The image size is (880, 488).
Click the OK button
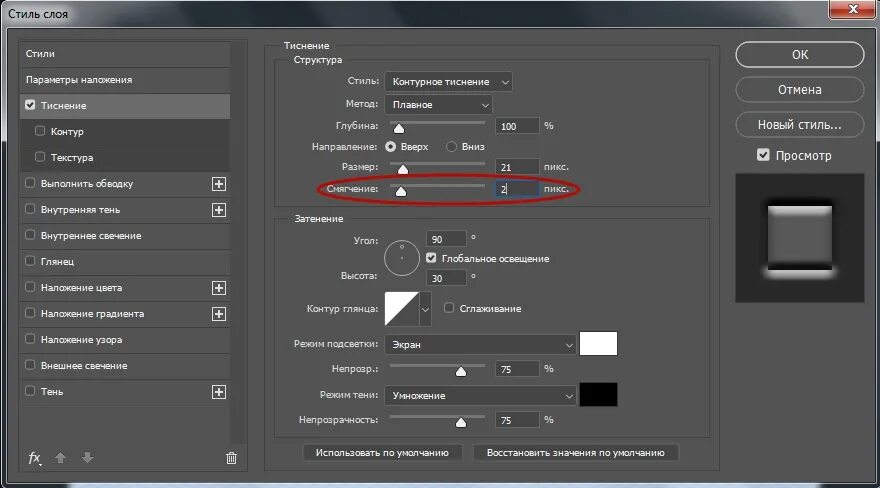pyautogui.click(x=800, y=54)
